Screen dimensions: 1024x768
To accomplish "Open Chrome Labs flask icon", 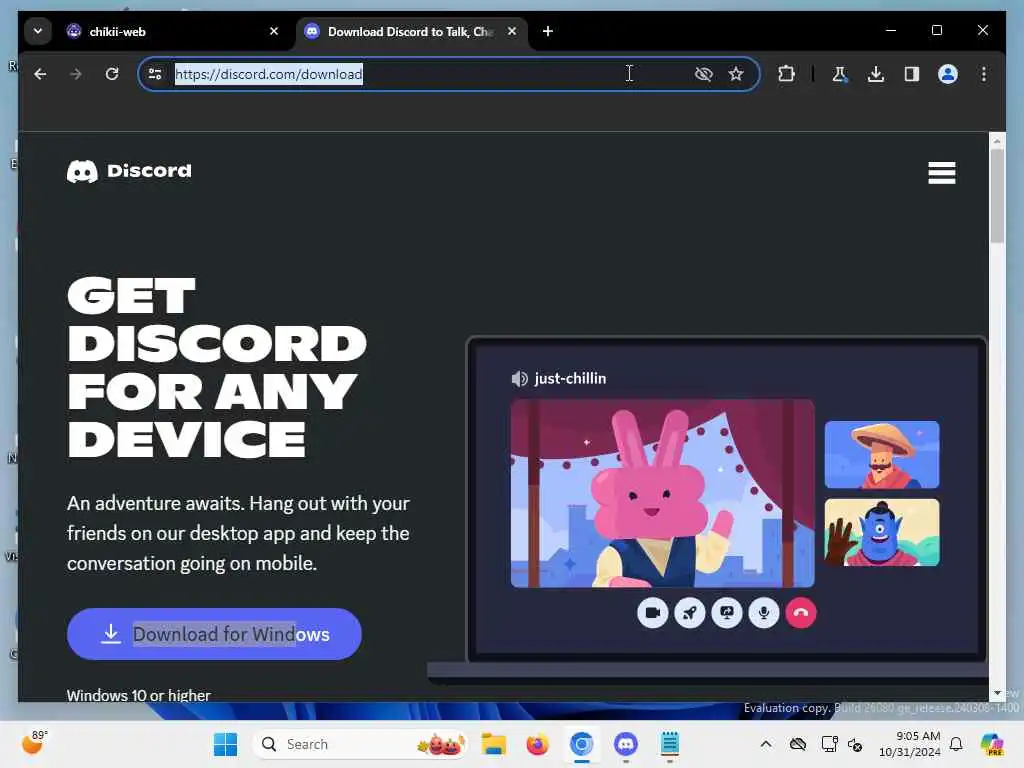I will (x=840, y=74).
